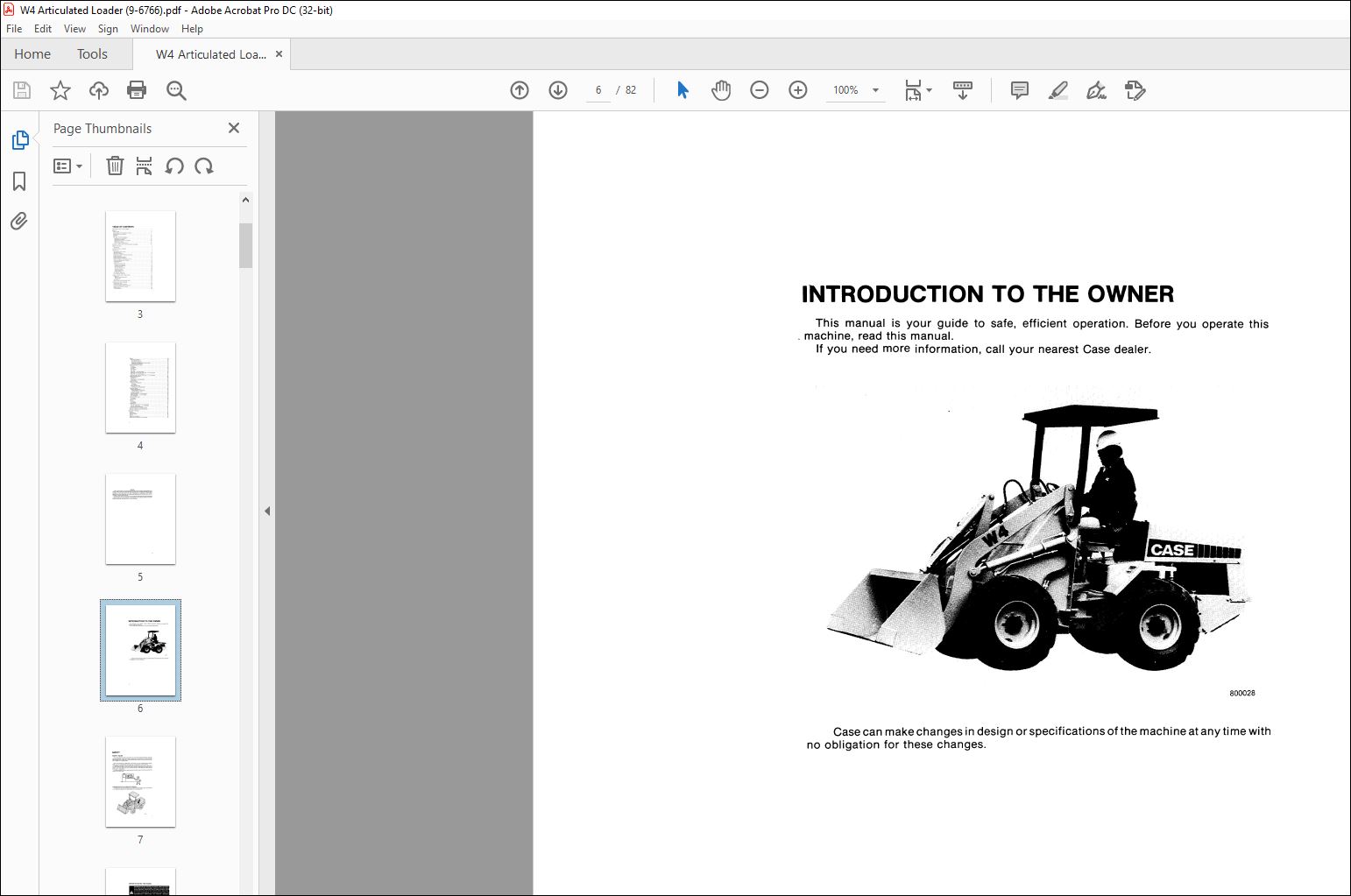Click the INTRODUCTION TO THE OWNER heading
This screenshot has height=896, width=1351.
coord(987,294)
